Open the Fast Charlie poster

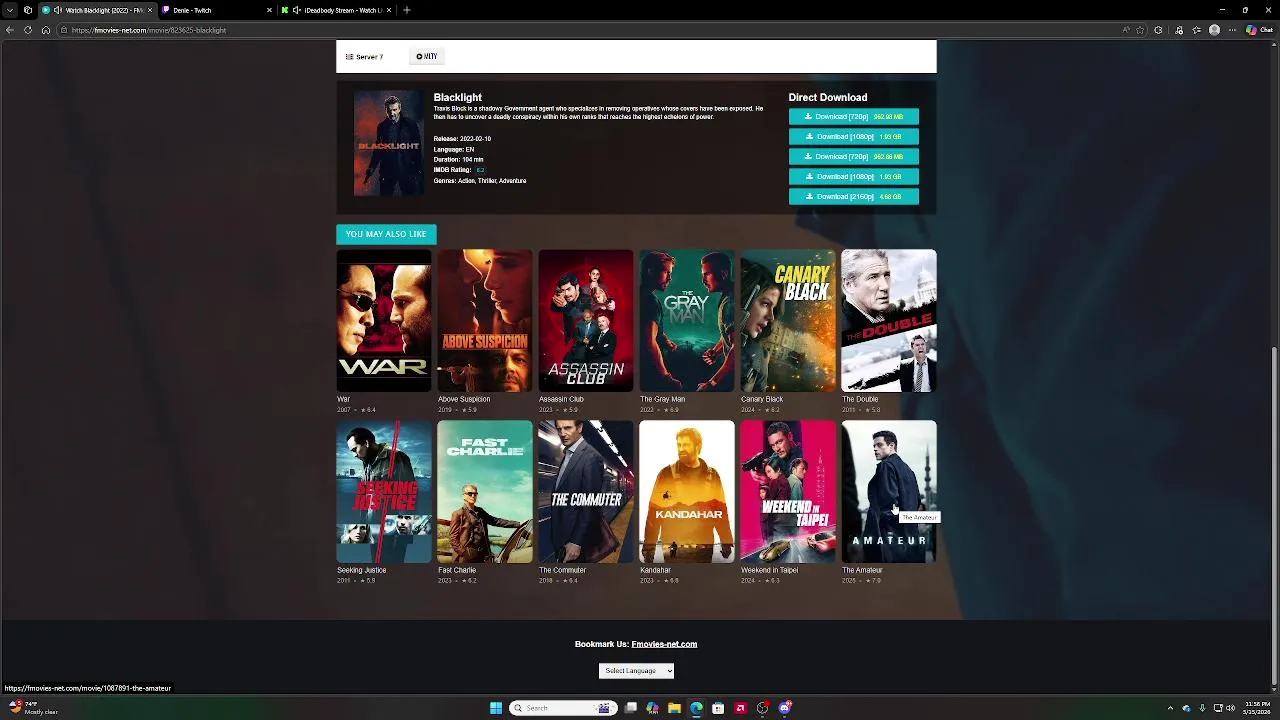click(x=485, y=492)
